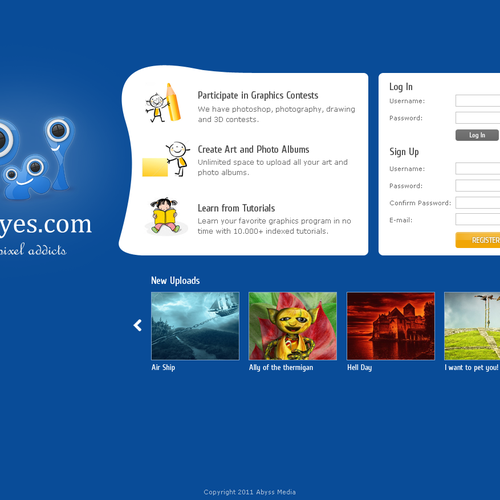The height and width of the screenshot is (500, 500).
Task: Click the pencil character contest icon
Action: pos(163,103)
